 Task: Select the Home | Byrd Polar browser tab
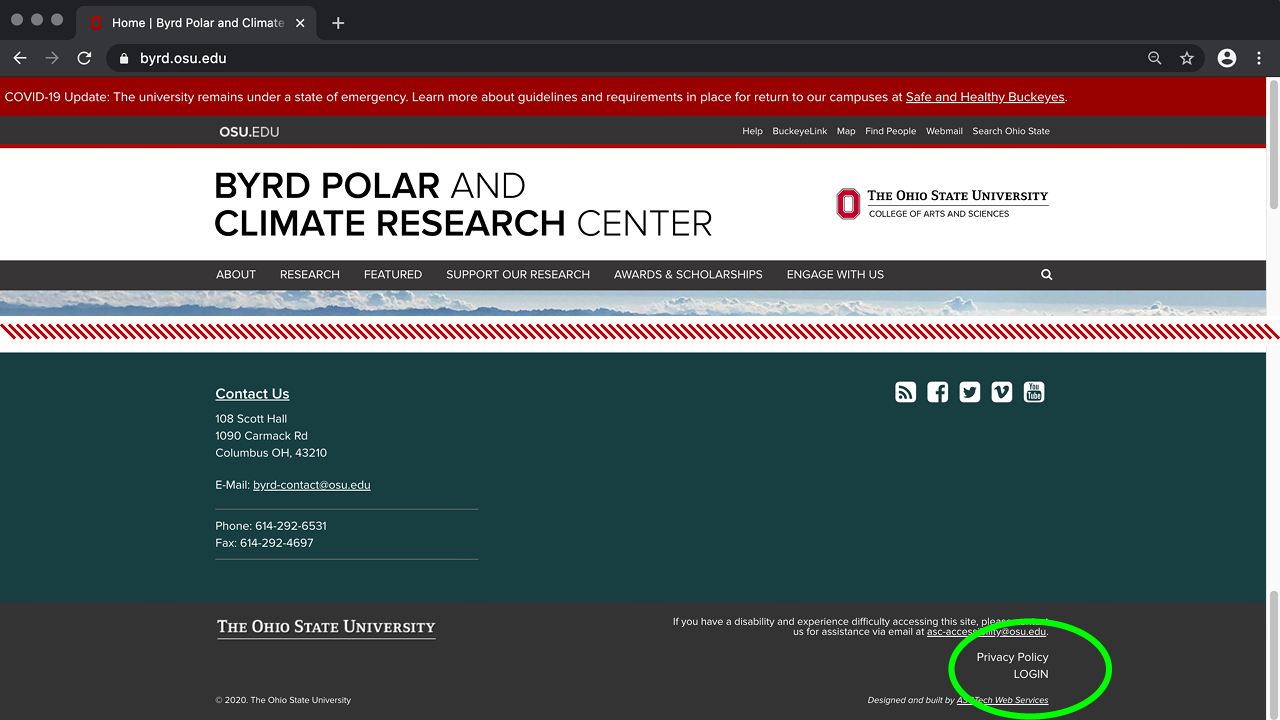(196, 22)
